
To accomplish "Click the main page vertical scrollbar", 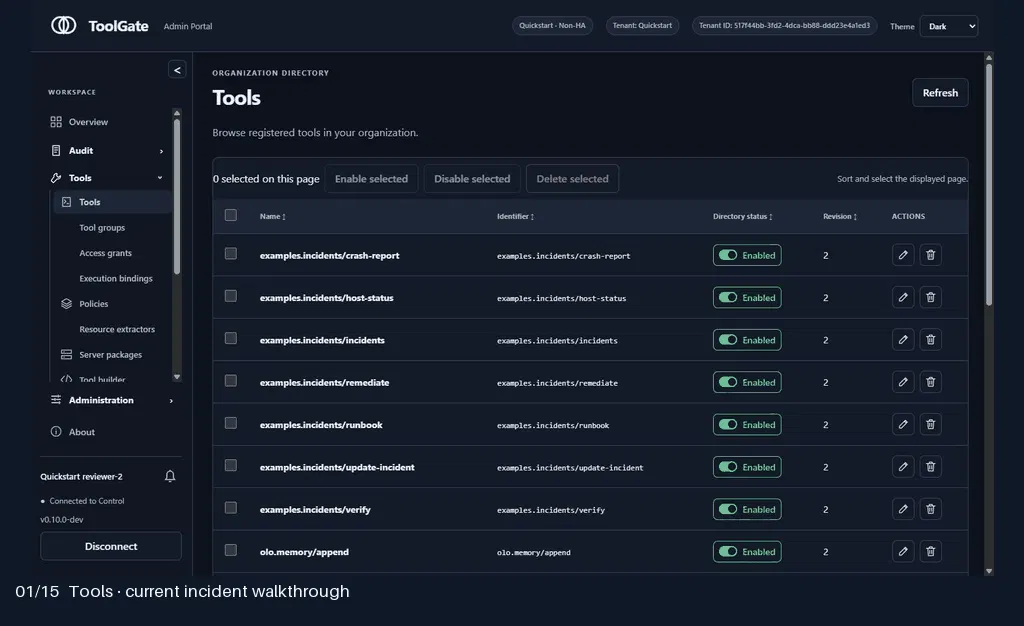I will (x=989, y=183).
